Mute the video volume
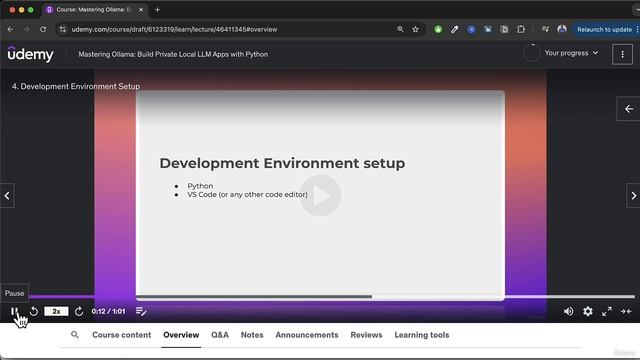 [568, 311]
